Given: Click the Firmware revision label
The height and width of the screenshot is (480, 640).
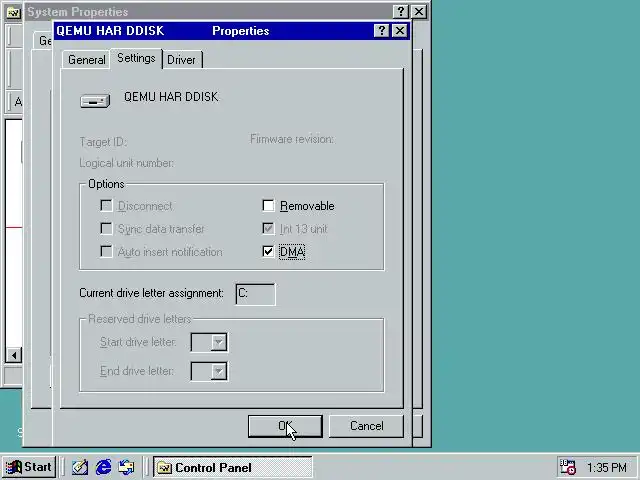Looking at the screenshot, I should pos(292,139).
